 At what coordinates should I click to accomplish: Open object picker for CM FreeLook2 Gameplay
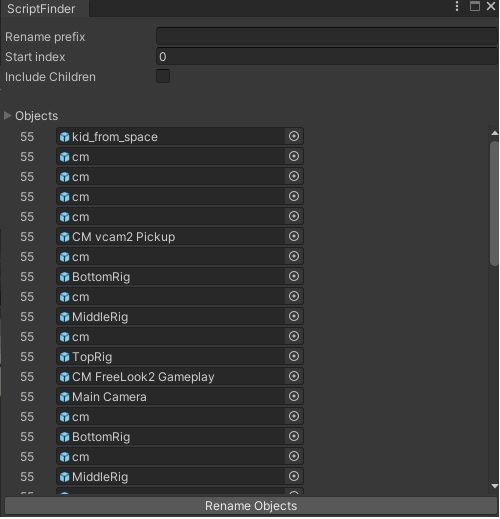point(294,376)
